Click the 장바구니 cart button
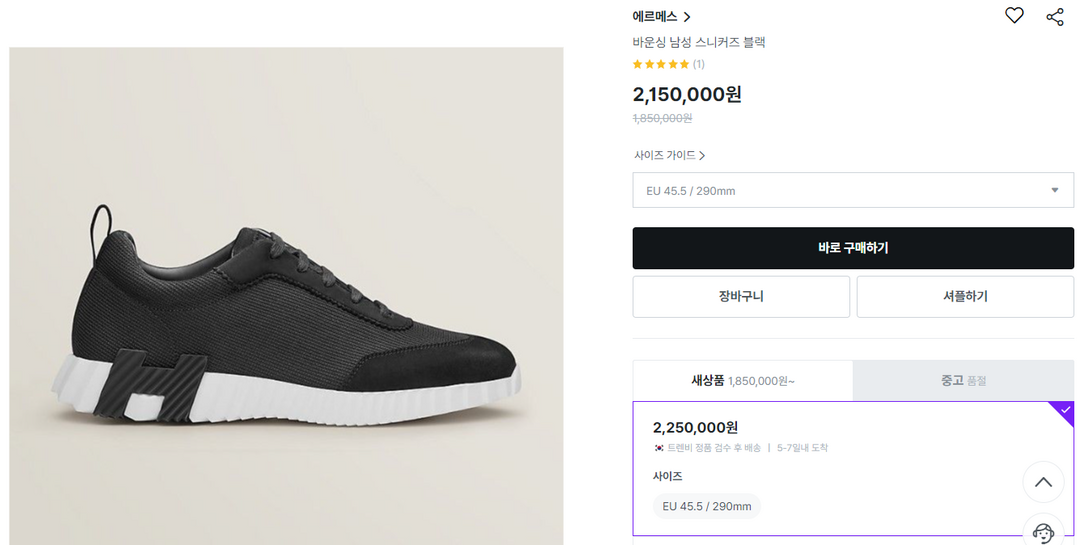 tap(741, 297)
